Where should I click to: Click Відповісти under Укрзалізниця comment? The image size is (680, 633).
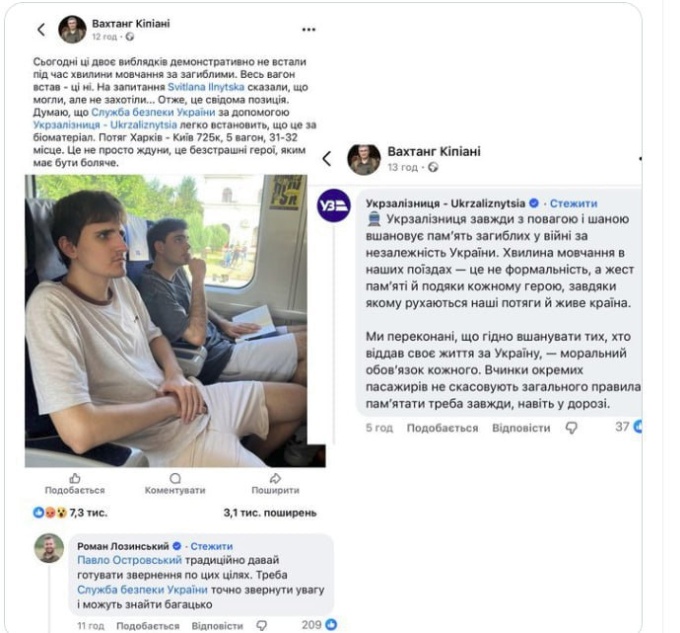(521, 427)
